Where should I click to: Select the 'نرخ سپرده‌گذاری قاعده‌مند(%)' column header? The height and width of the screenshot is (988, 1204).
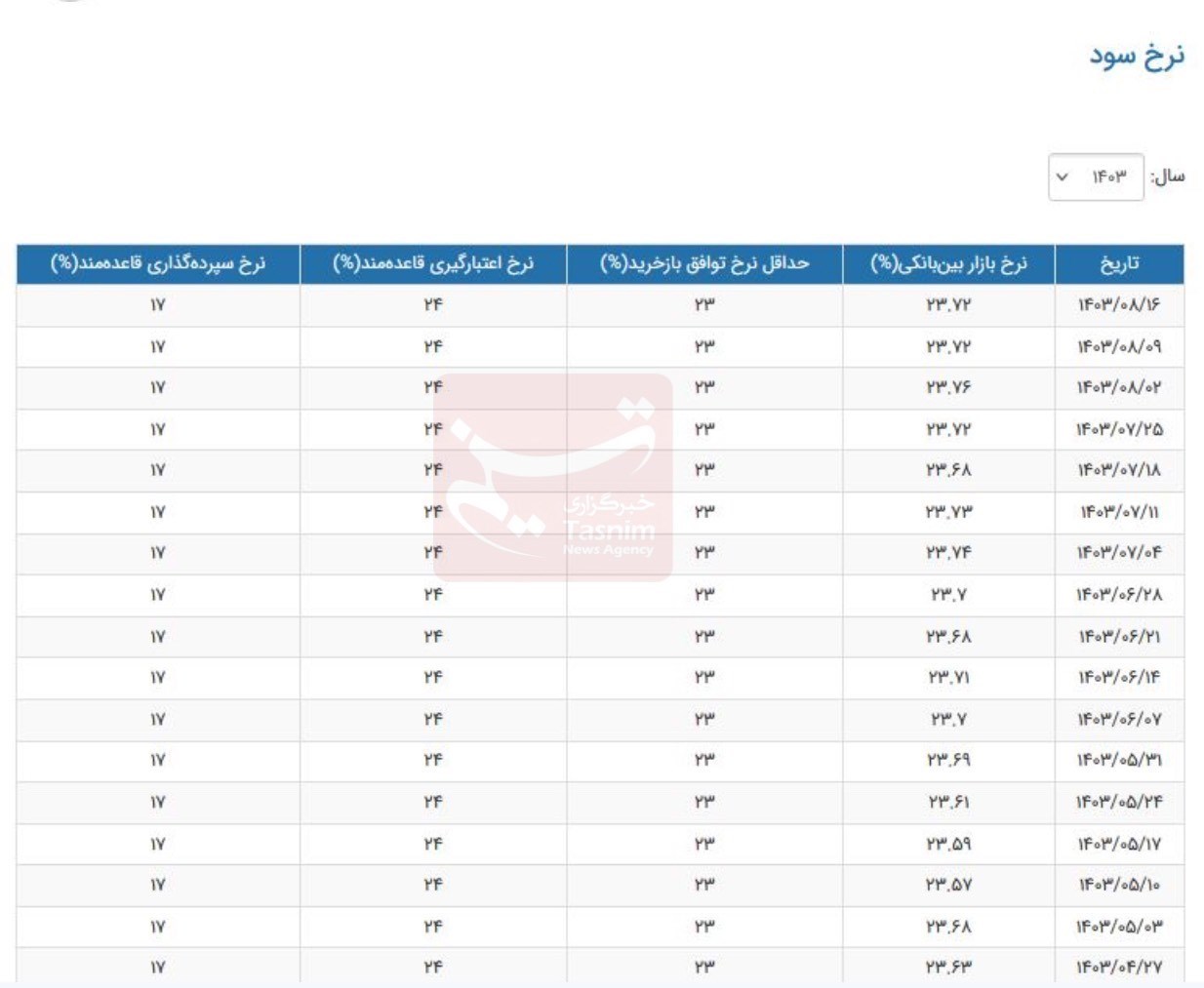tap(158, 264)
